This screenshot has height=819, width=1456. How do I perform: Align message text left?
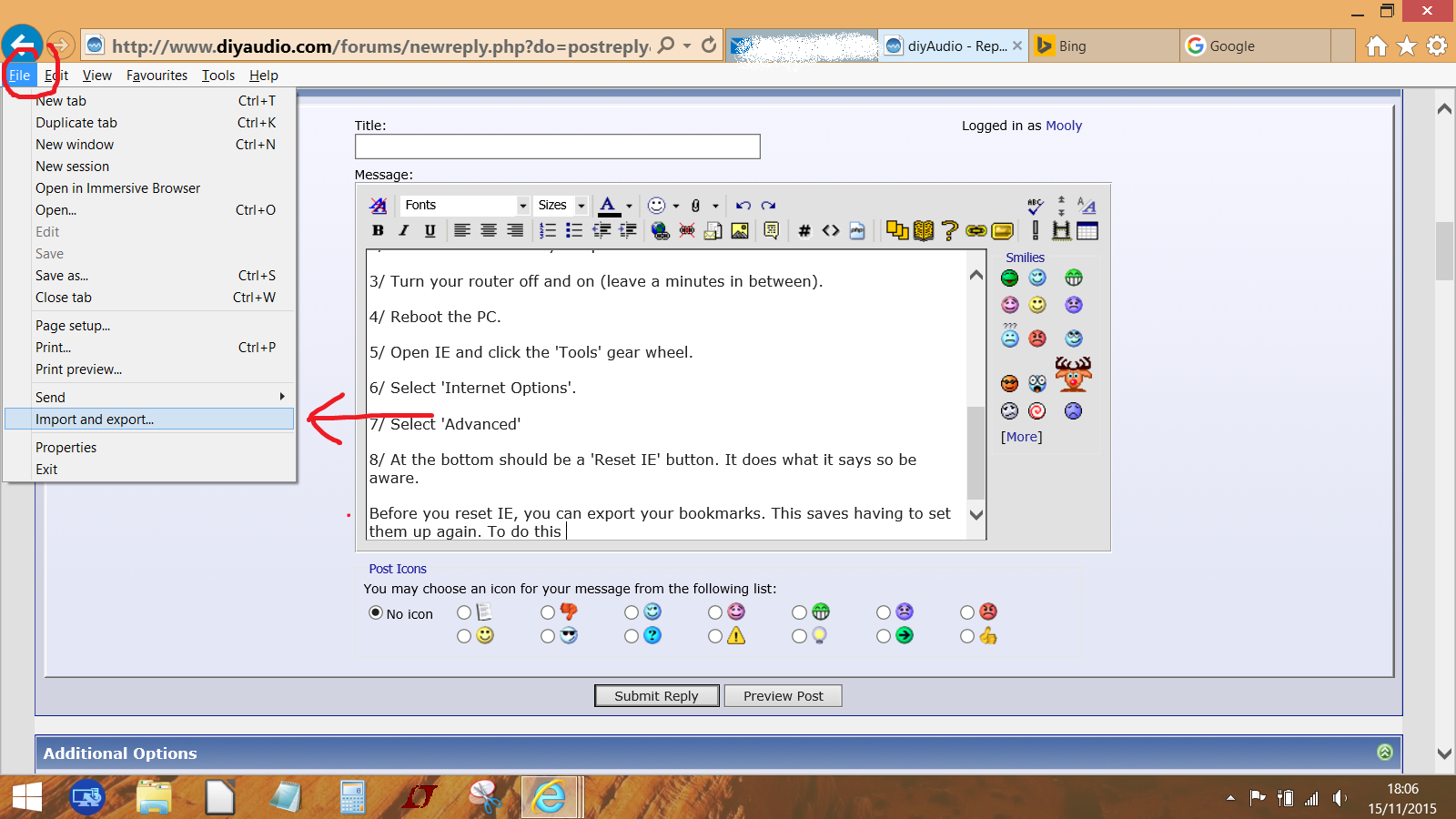point(462,231)
